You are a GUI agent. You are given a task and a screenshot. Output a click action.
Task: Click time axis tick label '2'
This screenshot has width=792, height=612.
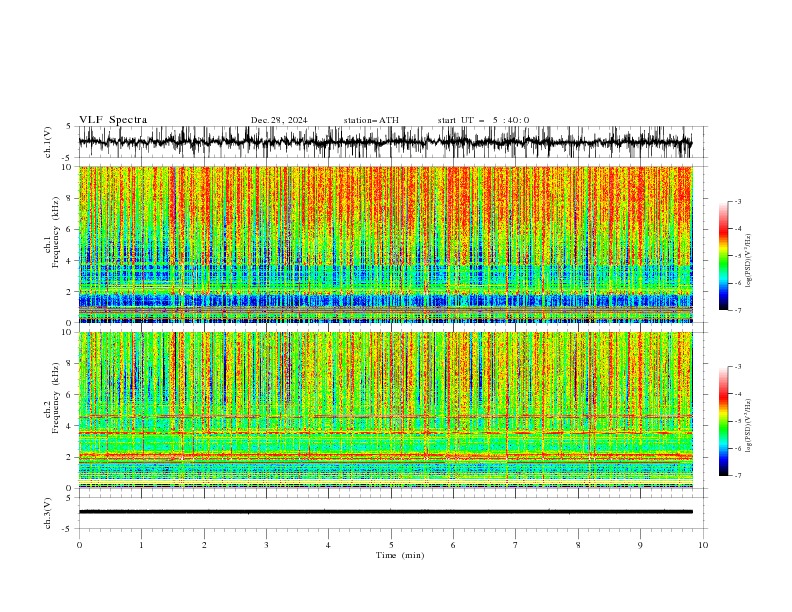(204, 545)
